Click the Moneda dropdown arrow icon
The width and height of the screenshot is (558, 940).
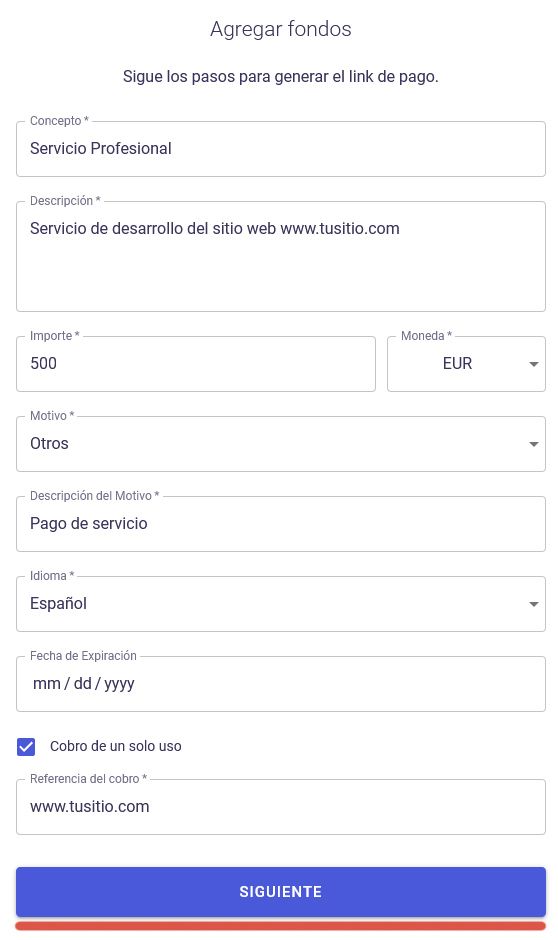click(x=533, y=364)
